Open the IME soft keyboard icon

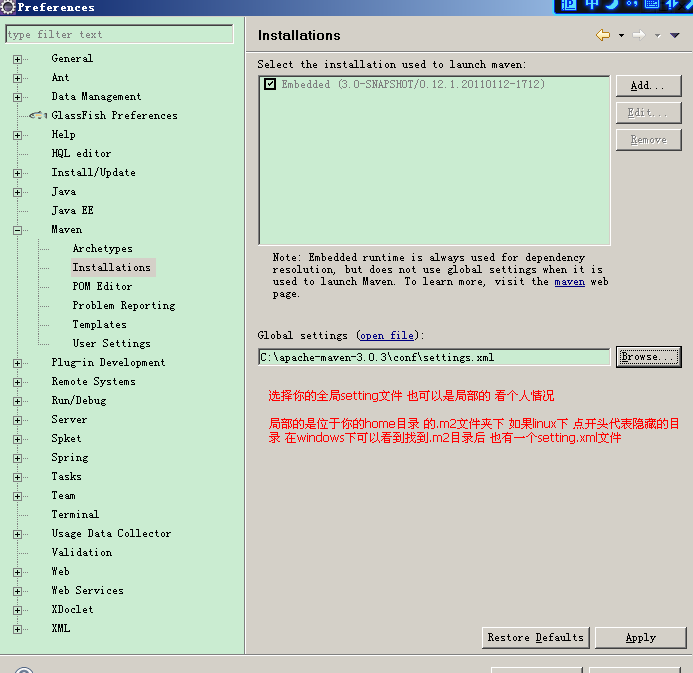pos(652,4)
